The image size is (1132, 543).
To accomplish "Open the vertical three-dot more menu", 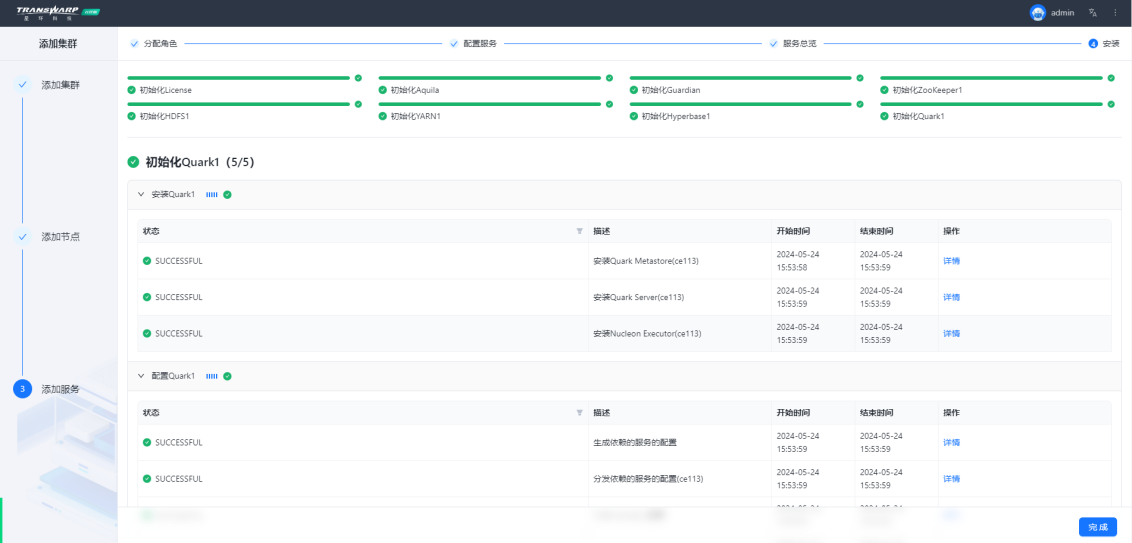I will pyautogui.click(x=1115, y=13).
